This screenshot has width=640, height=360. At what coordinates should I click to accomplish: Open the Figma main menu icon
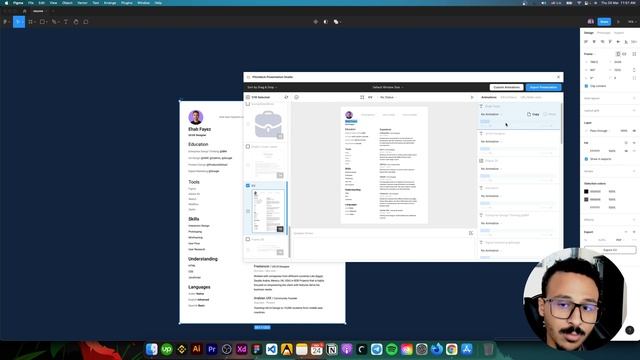(x=5, y=22)
